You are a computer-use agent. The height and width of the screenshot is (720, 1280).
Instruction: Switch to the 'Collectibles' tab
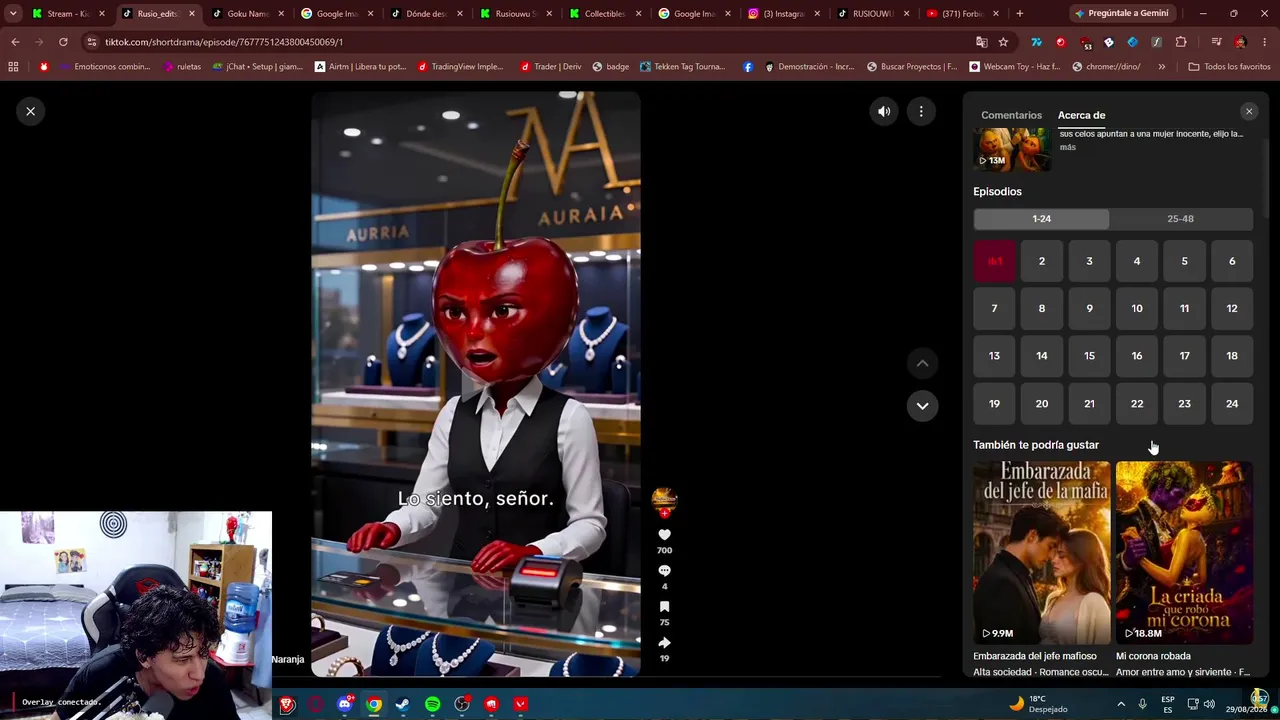pos(605,14)
